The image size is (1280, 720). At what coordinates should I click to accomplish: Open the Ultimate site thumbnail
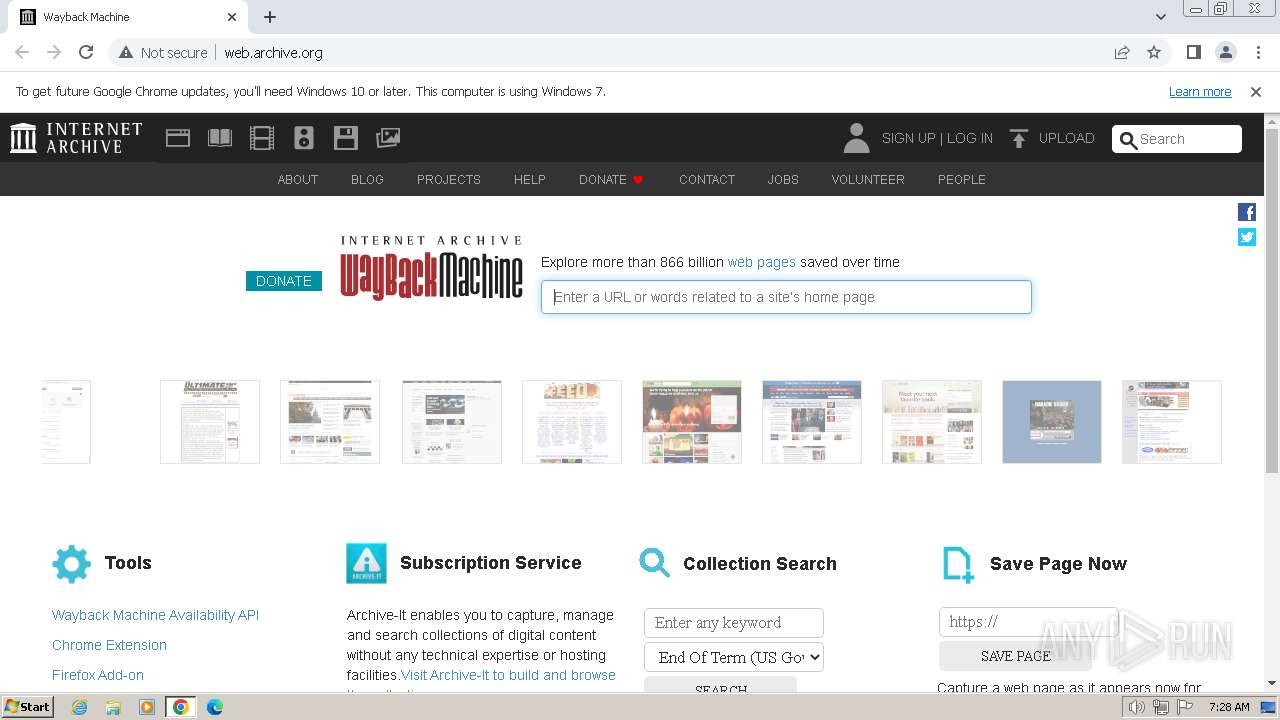coord(210,422)
